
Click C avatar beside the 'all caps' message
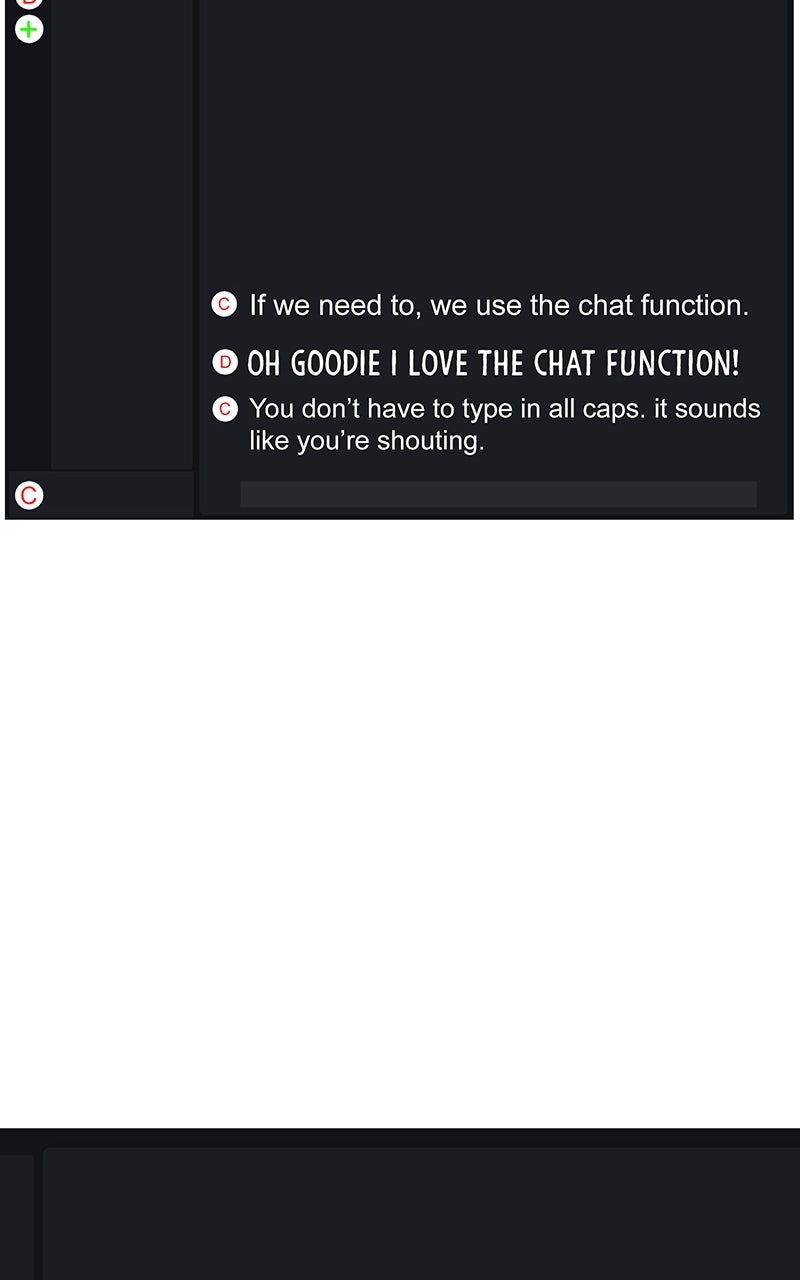pyautogui.click(x=225, y=409)
